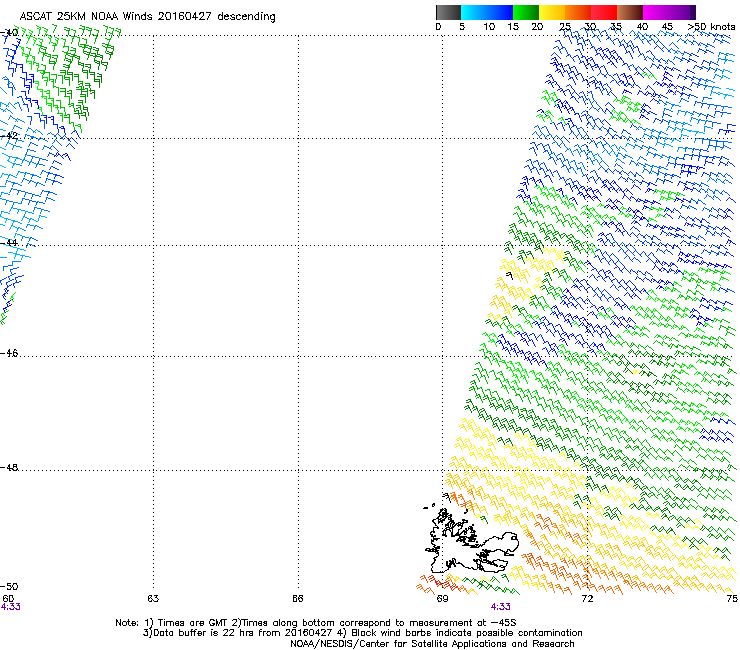The image size is (740, 650).
Task: Click the "66" longitude axis label
Action: click(297, 599)
